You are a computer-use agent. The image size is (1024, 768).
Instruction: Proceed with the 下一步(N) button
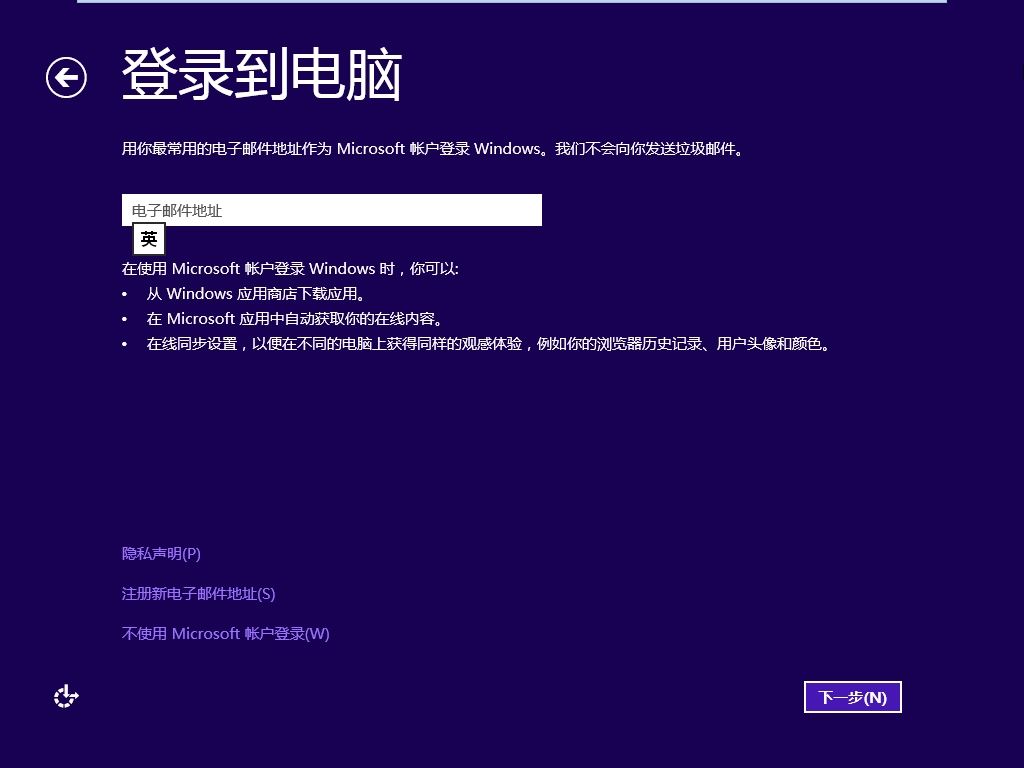[x=852, y=697]
